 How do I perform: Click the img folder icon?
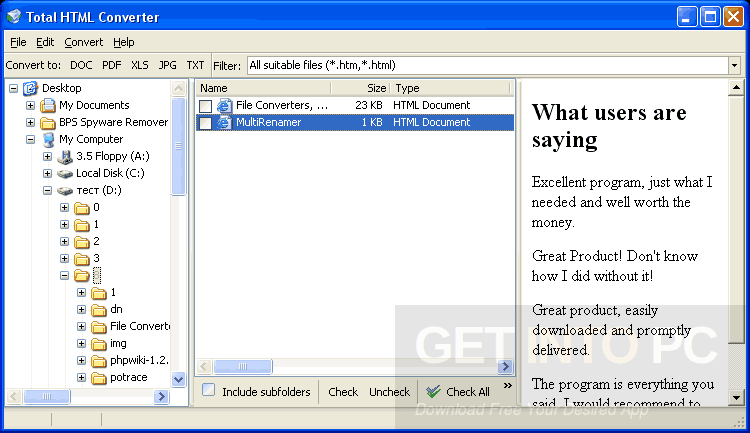[x=99, y=344]
